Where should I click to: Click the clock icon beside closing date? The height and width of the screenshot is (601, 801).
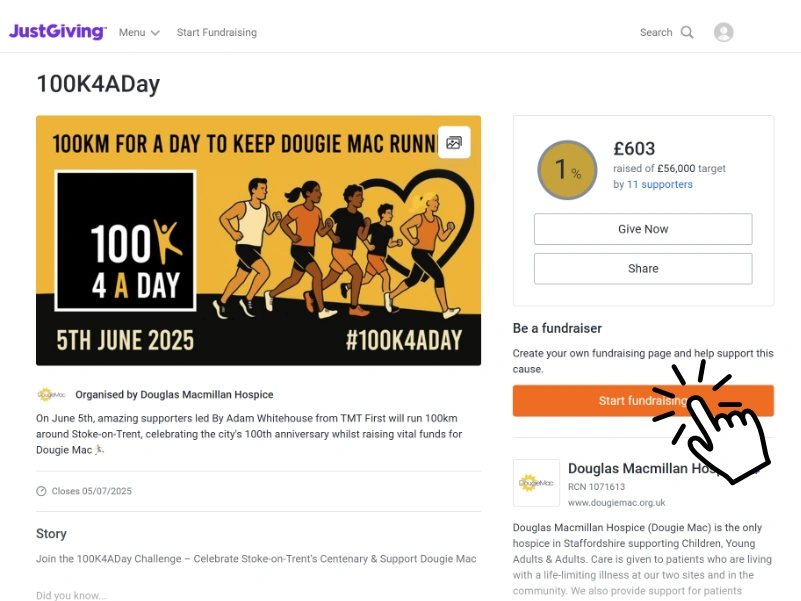point(41,491)
